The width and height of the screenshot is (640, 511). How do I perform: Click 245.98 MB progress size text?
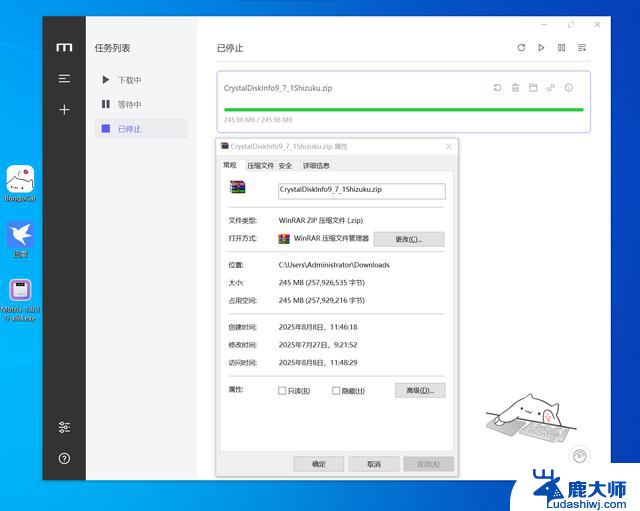coord(258,120)
